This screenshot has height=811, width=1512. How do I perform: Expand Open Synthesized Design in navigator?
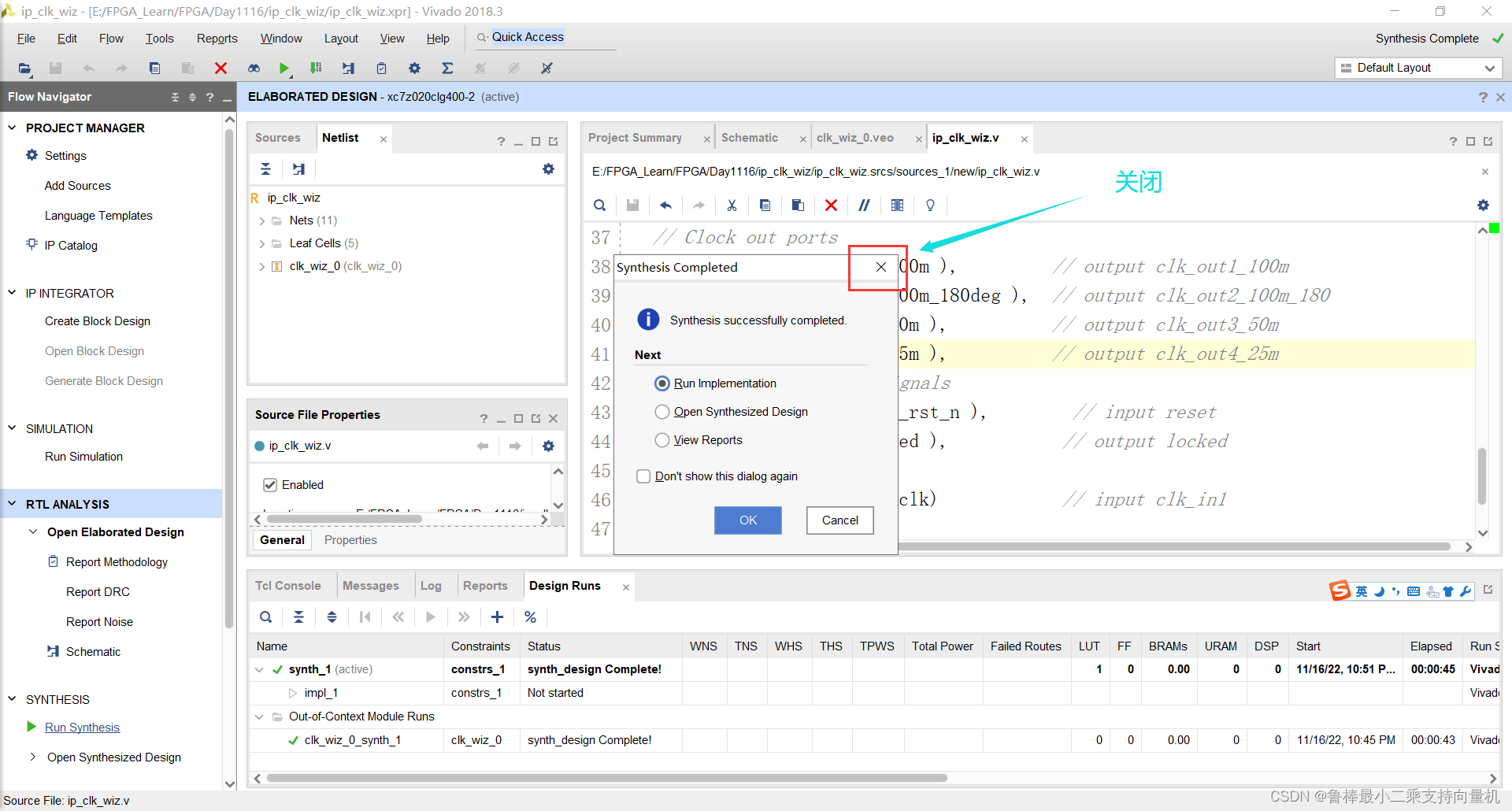point(33,757)
